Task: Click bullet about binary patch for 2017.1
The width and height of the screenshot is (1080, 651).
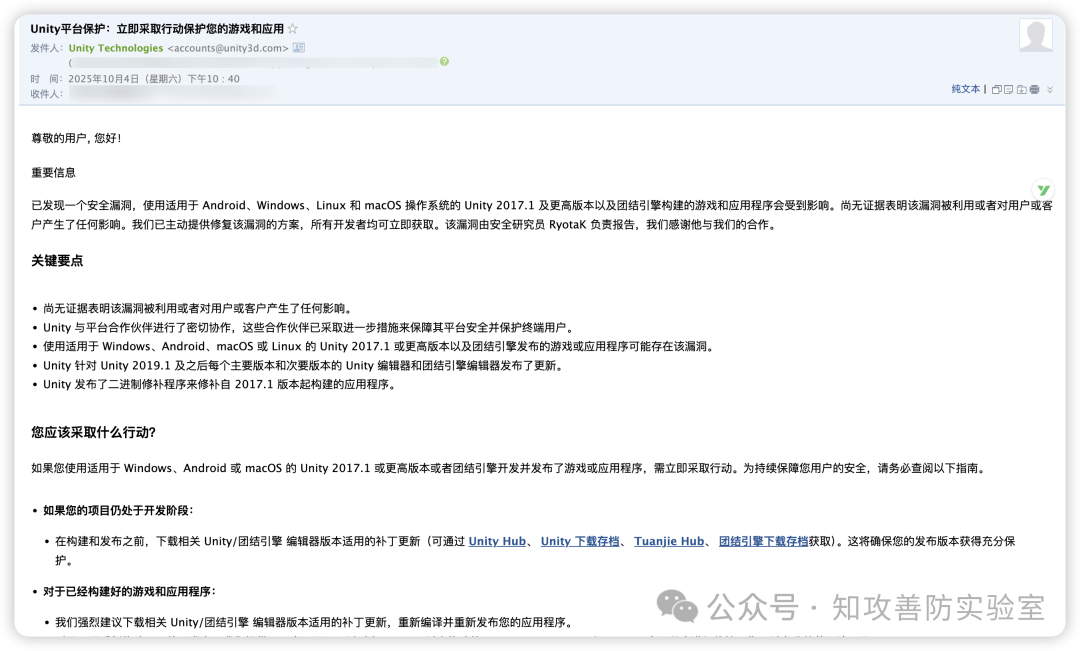Action: coord(220,384)
